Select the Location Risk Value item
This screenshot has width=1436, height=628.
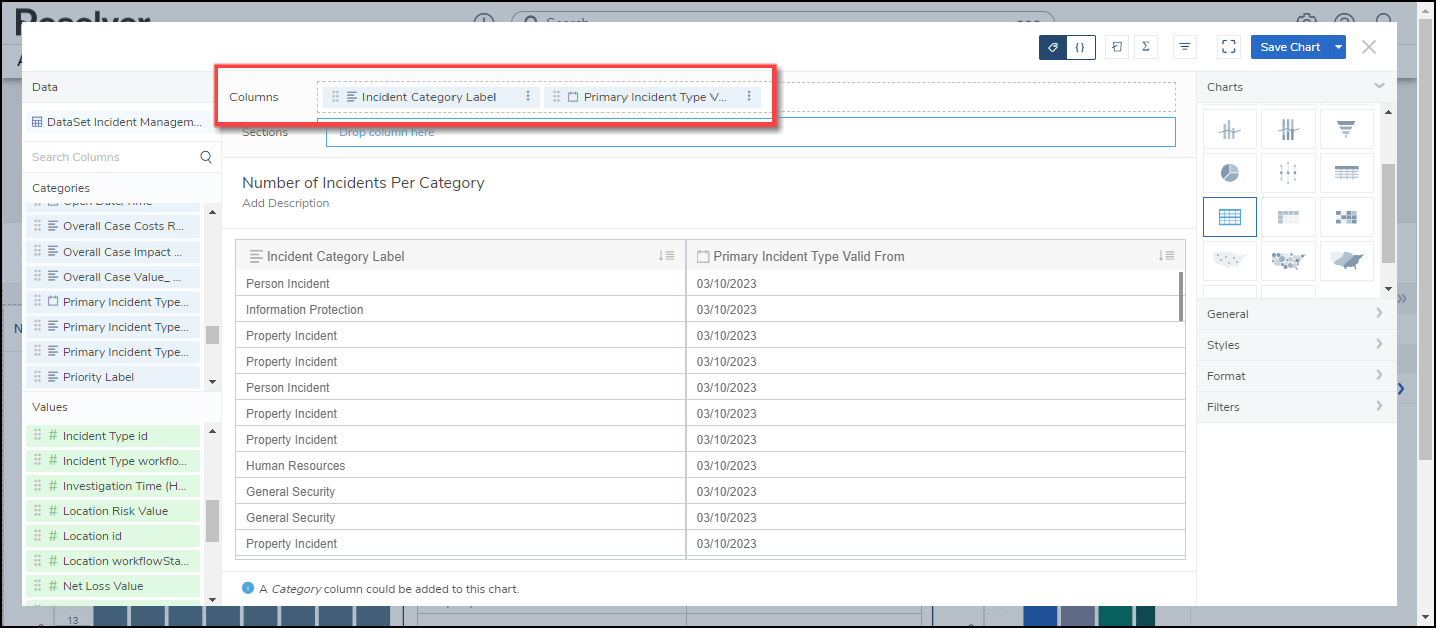click(114, 511)
